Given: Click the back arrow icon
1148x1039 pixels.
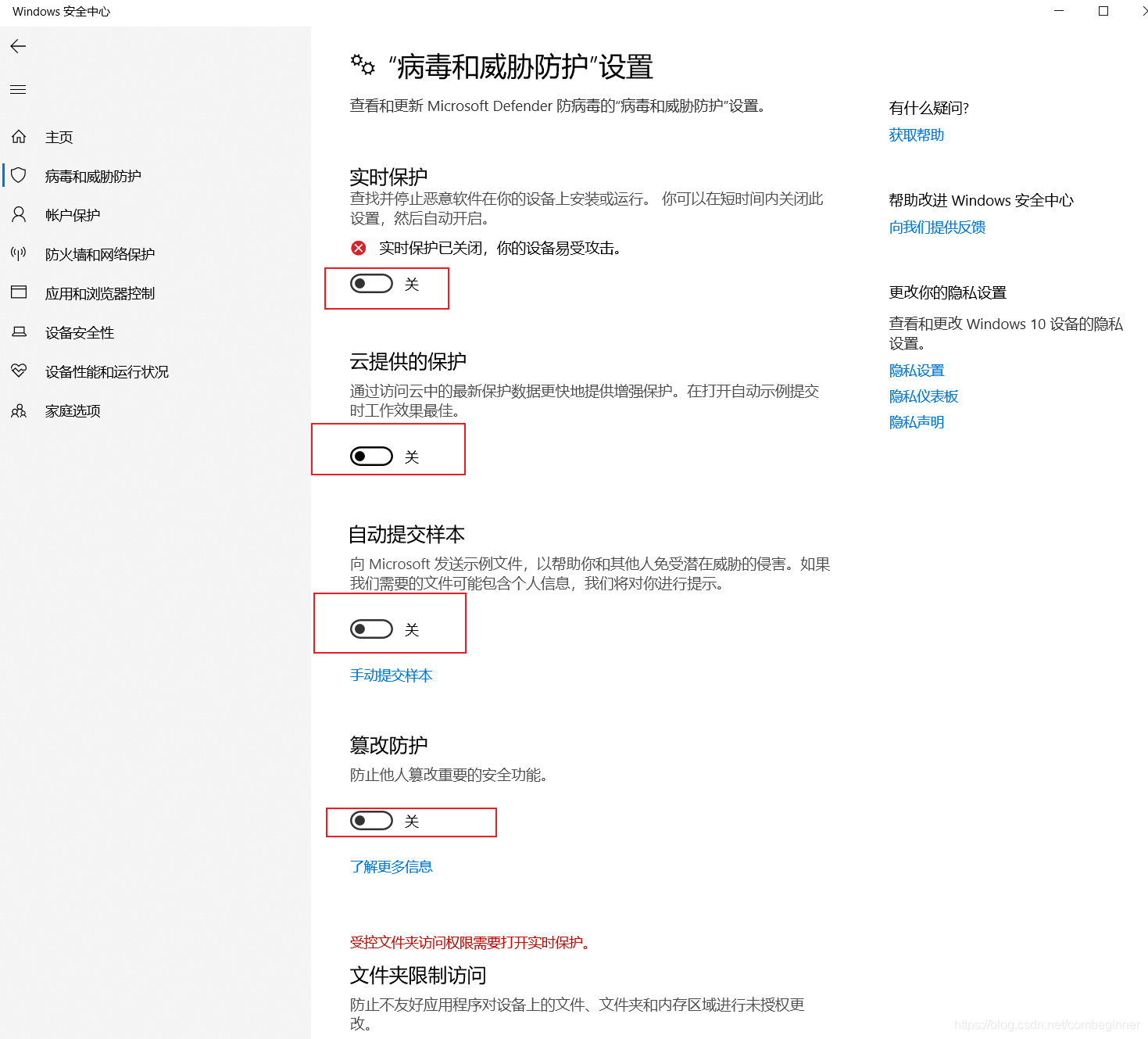Looking at the screenshot, I should (18, 46).
